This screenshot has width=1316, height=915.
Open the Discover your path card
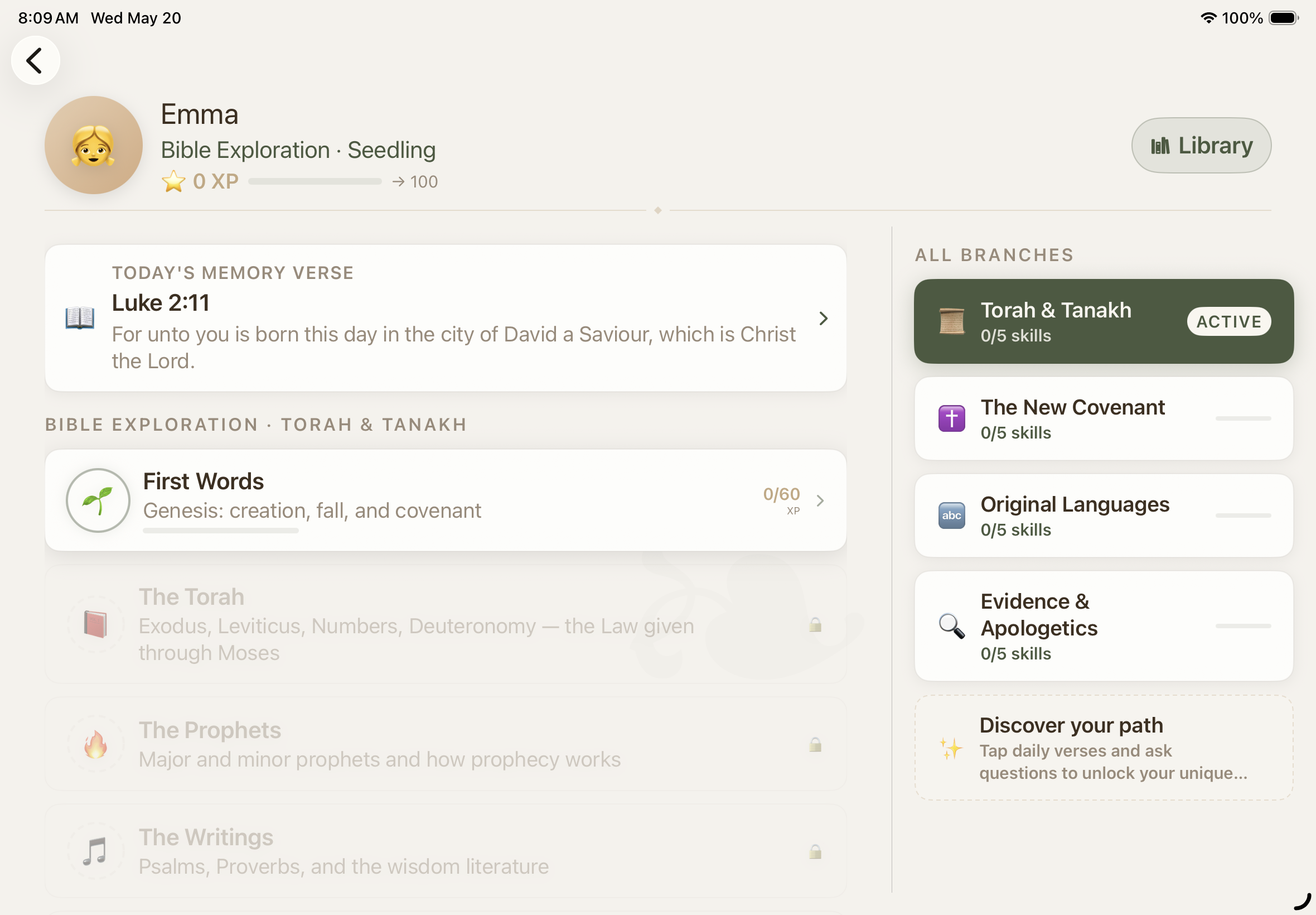point(1104,748)
